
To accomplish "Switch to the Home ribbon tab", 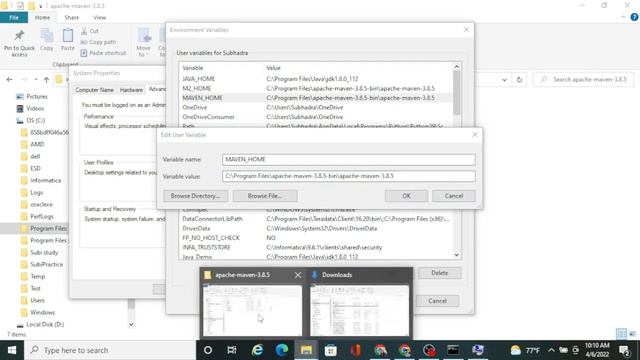I will pyautogui.click(x=42, y=18).
